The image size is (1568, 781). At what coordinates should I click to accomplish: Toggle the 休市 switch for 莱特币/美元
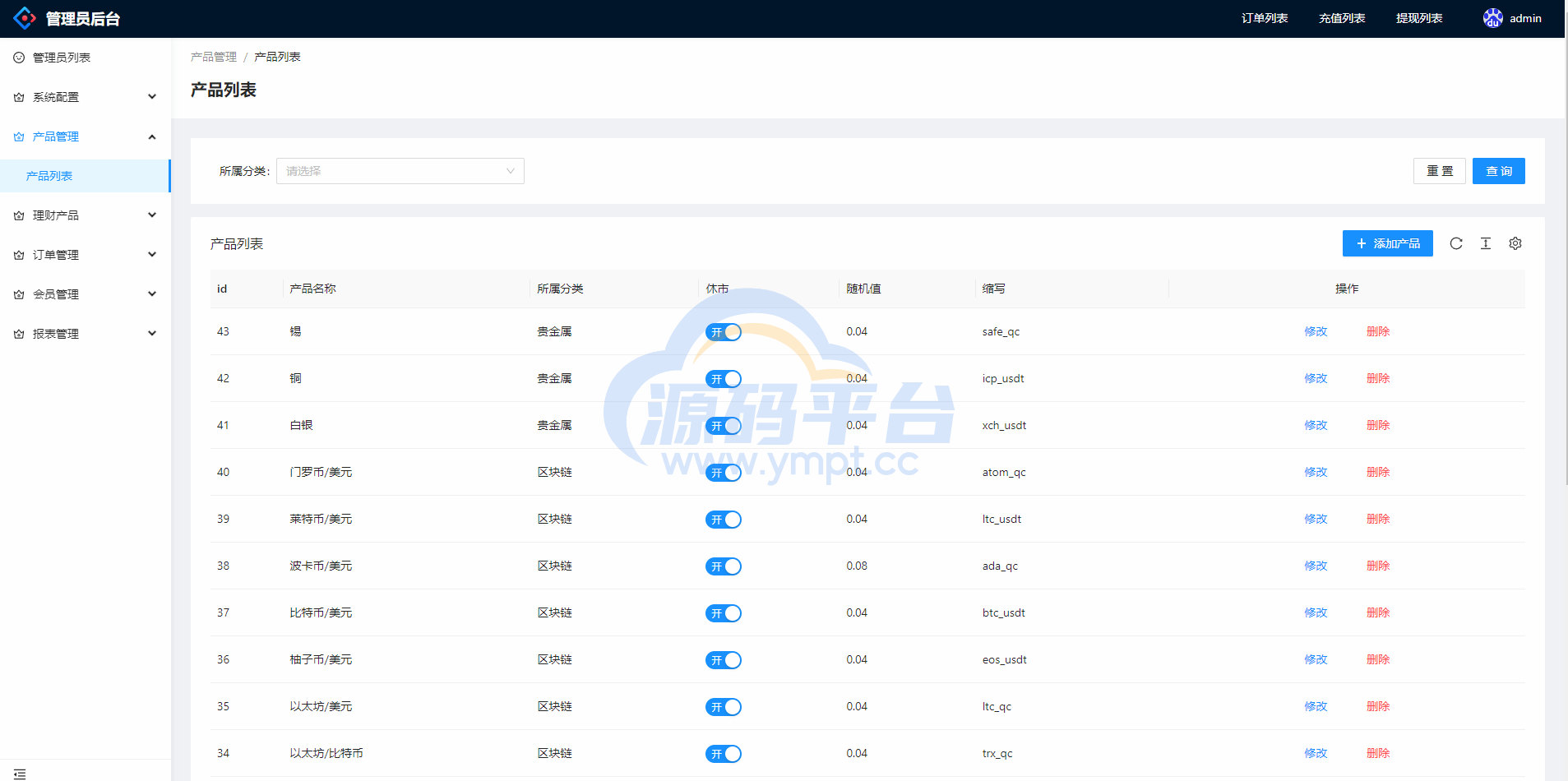tap(724, 520)
